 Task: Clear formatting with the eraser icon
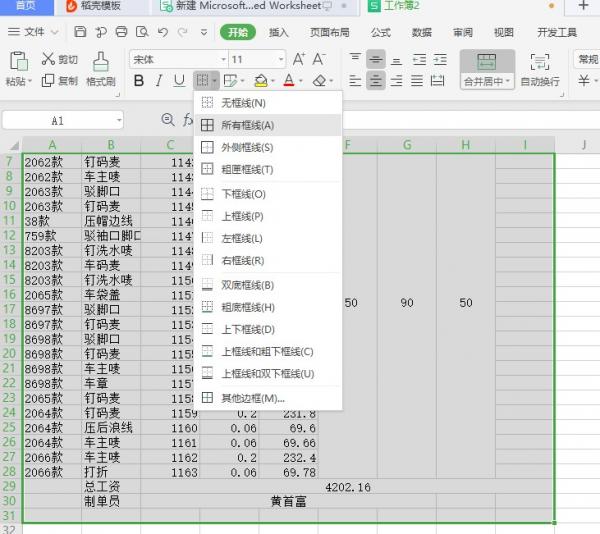pos(320,81)
